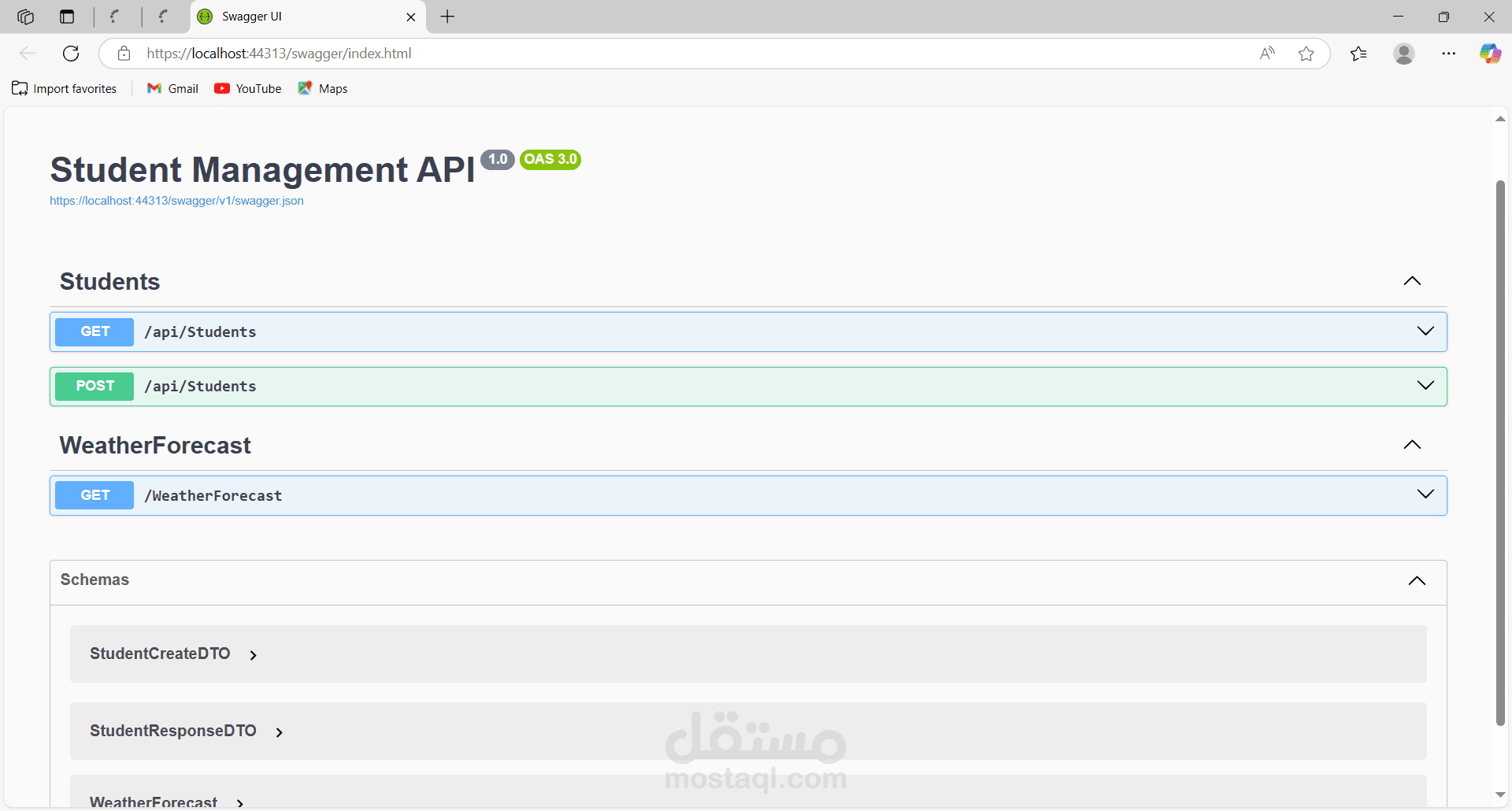Viewport: 1512px width, 811px height.
Task: Open the YouTube bookmark
Action: tap(248, 89)
